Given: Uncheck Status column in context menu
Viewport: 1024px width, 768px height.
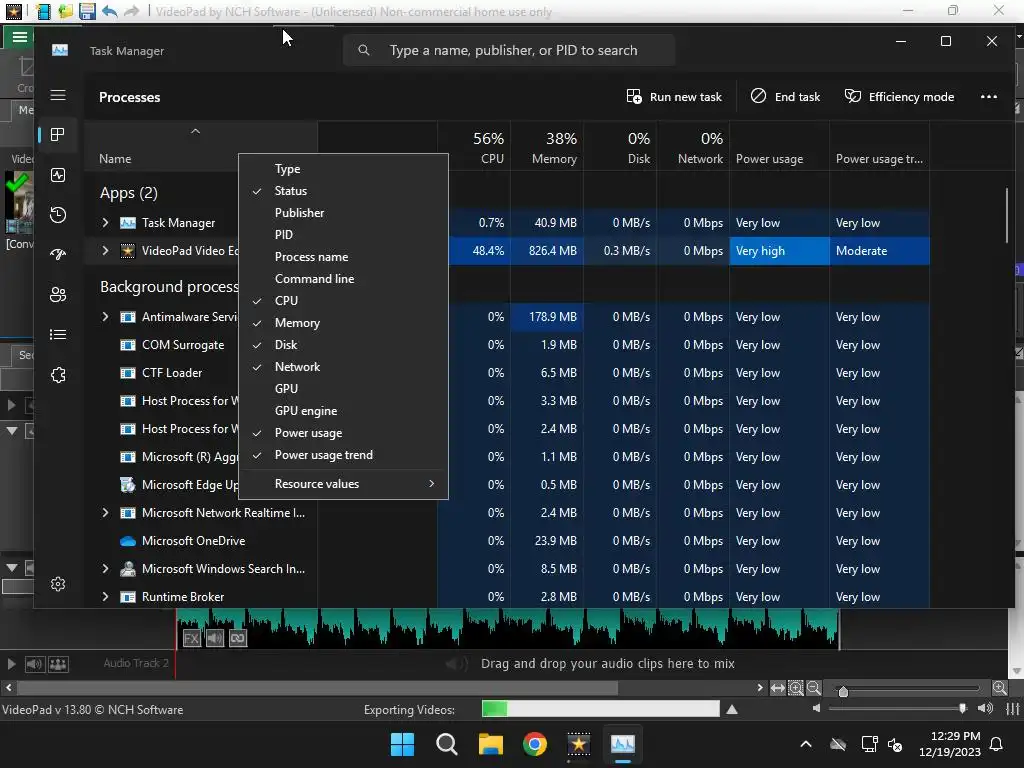Looking at the screenshot, I should [x=344, y=191].
